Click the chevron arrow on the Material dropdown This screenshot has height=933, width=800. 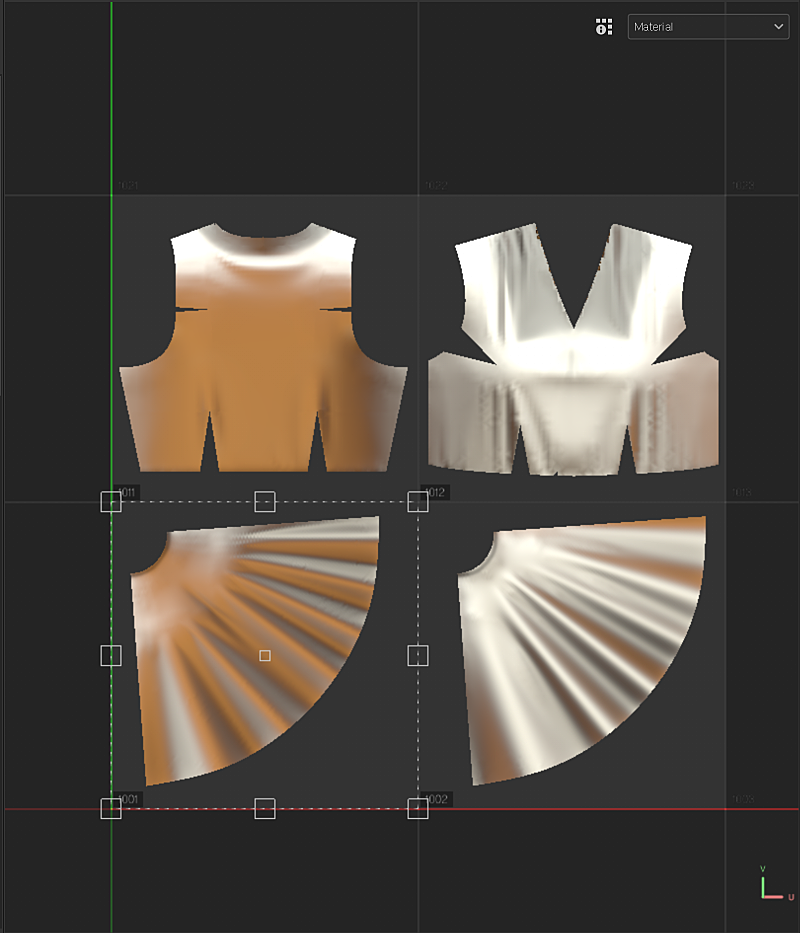tap(779, 27)
